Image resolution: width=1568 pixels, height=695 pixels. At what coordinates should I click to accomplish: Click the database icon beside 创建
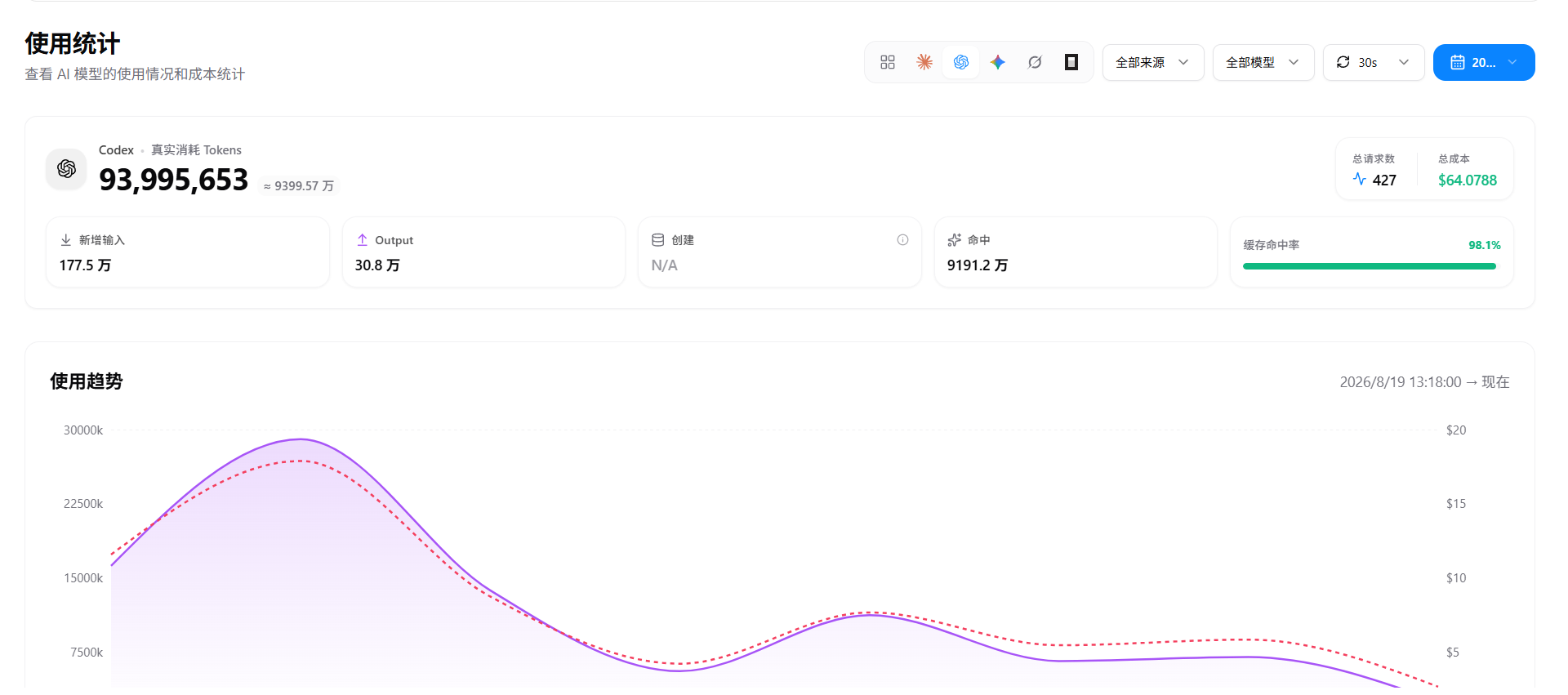(x=657, y=240)
